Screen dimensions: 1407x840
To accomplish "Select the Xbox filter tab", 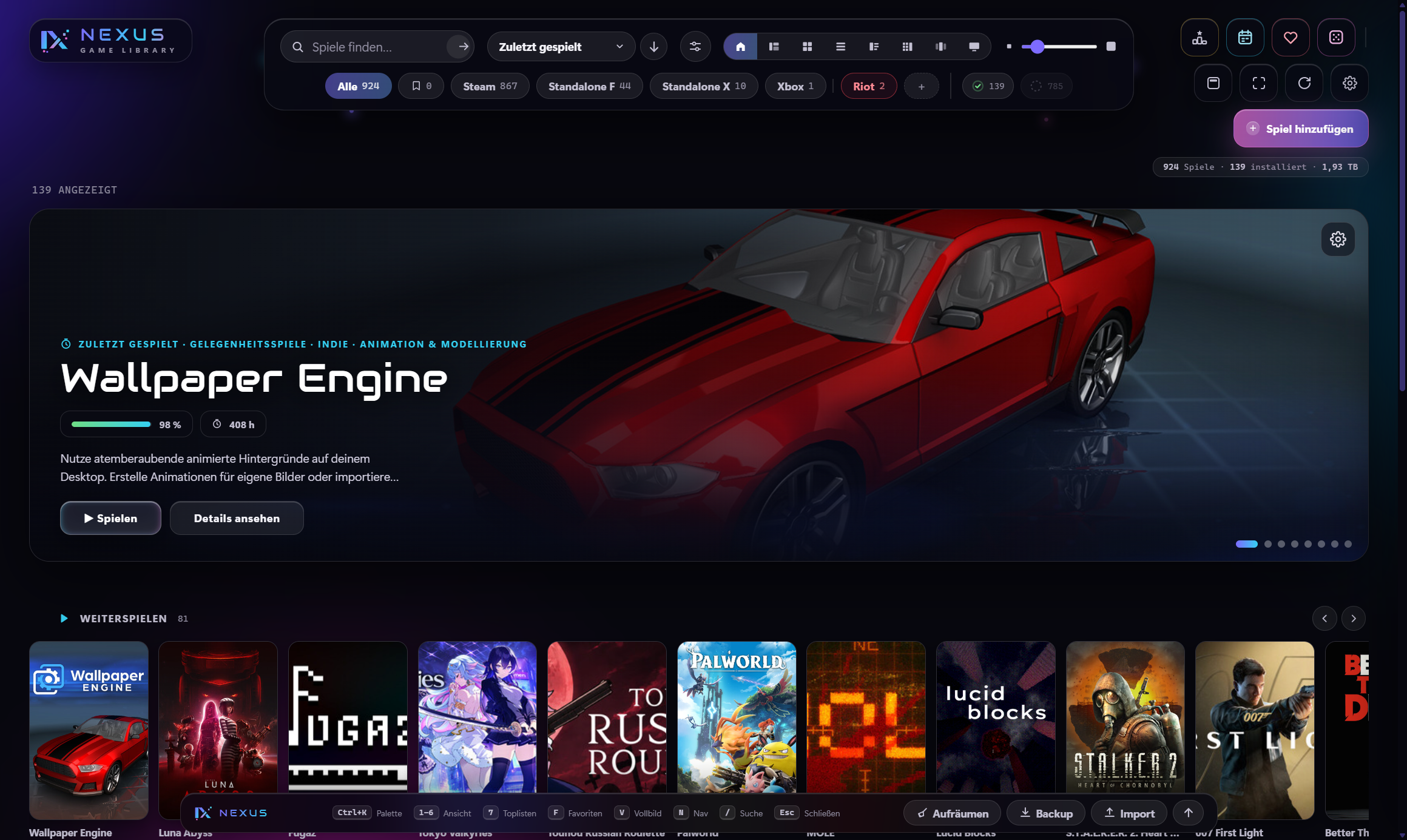I will click(795, 86).
